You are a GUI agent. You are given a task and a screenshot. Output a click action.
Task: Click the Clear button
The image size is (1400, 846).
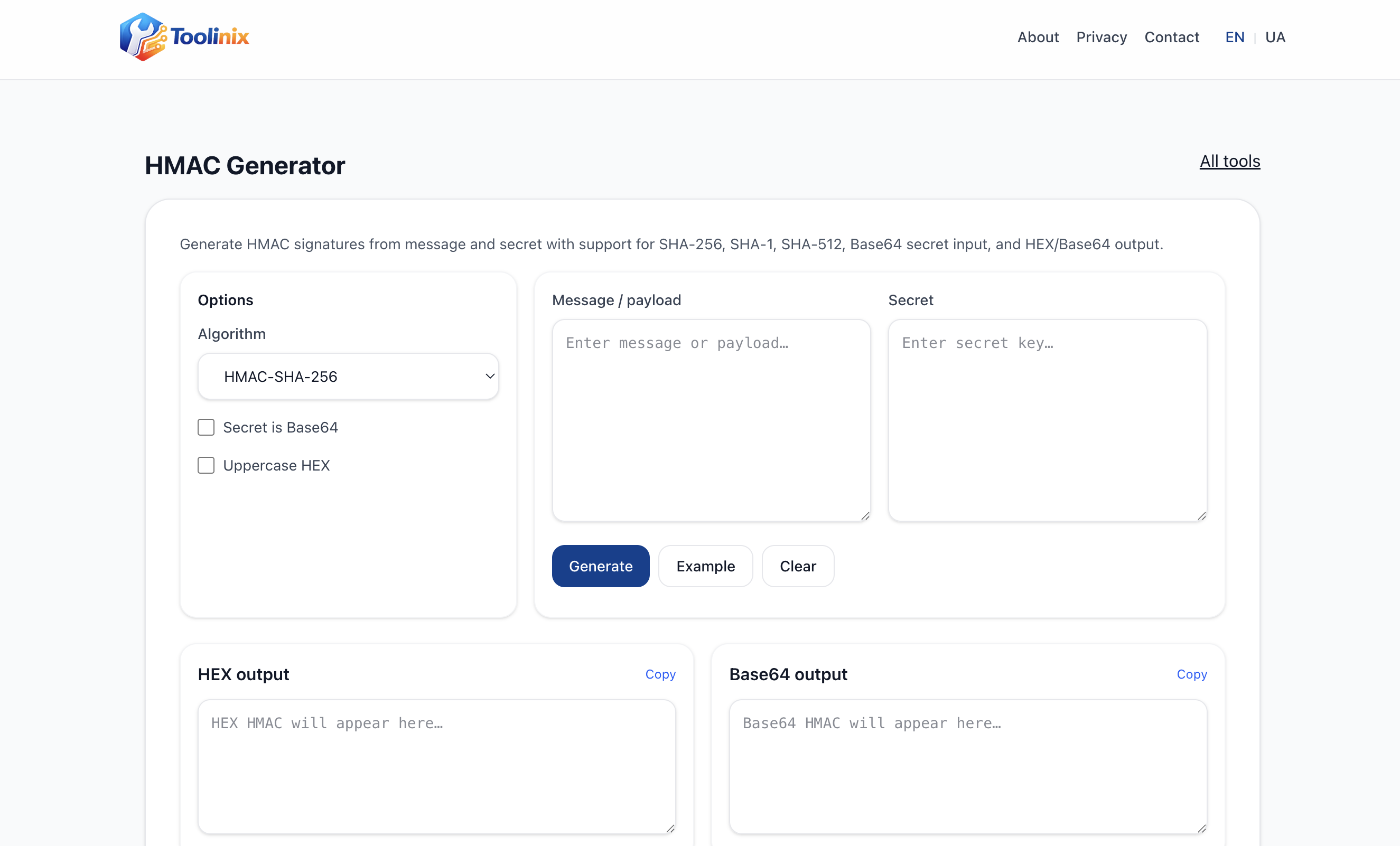pyautogui.click(x=797, y=566)
